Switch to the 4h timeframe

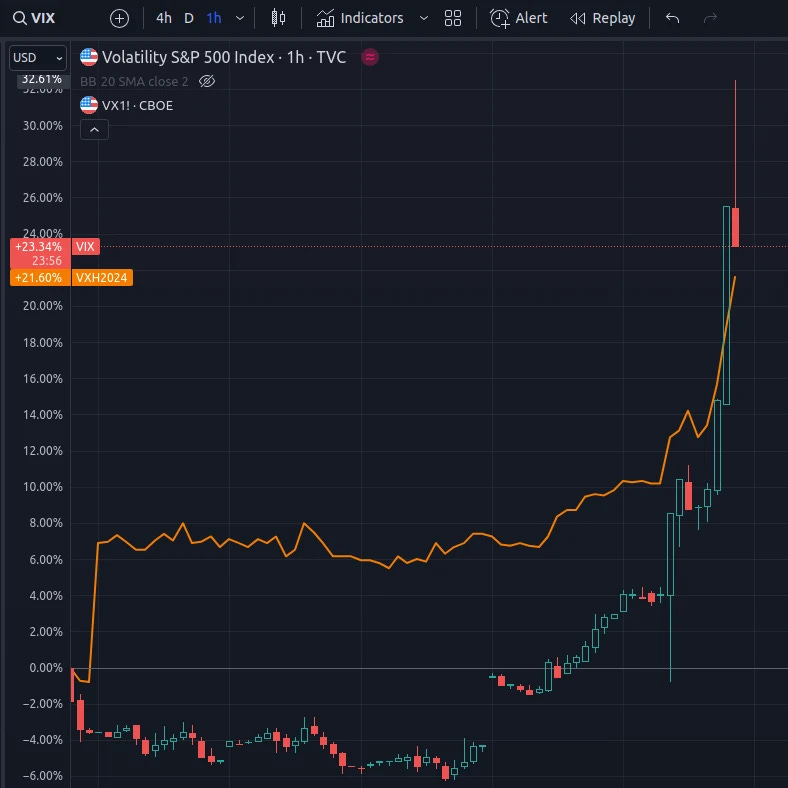click(x=164, y=18)
